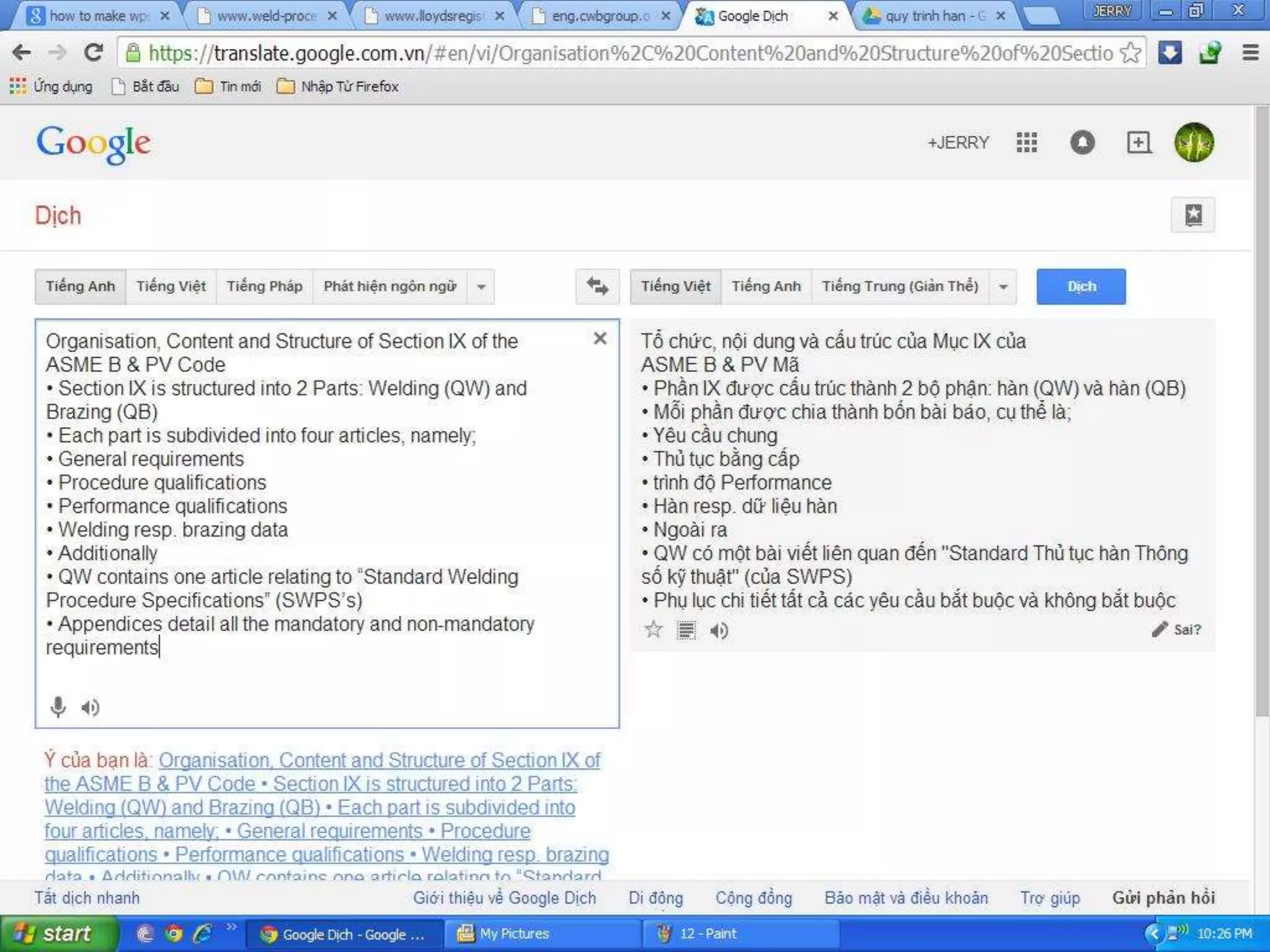Open the Google apps grid icon
This screenshot has height=952, width=1270.
[1027, 143]
